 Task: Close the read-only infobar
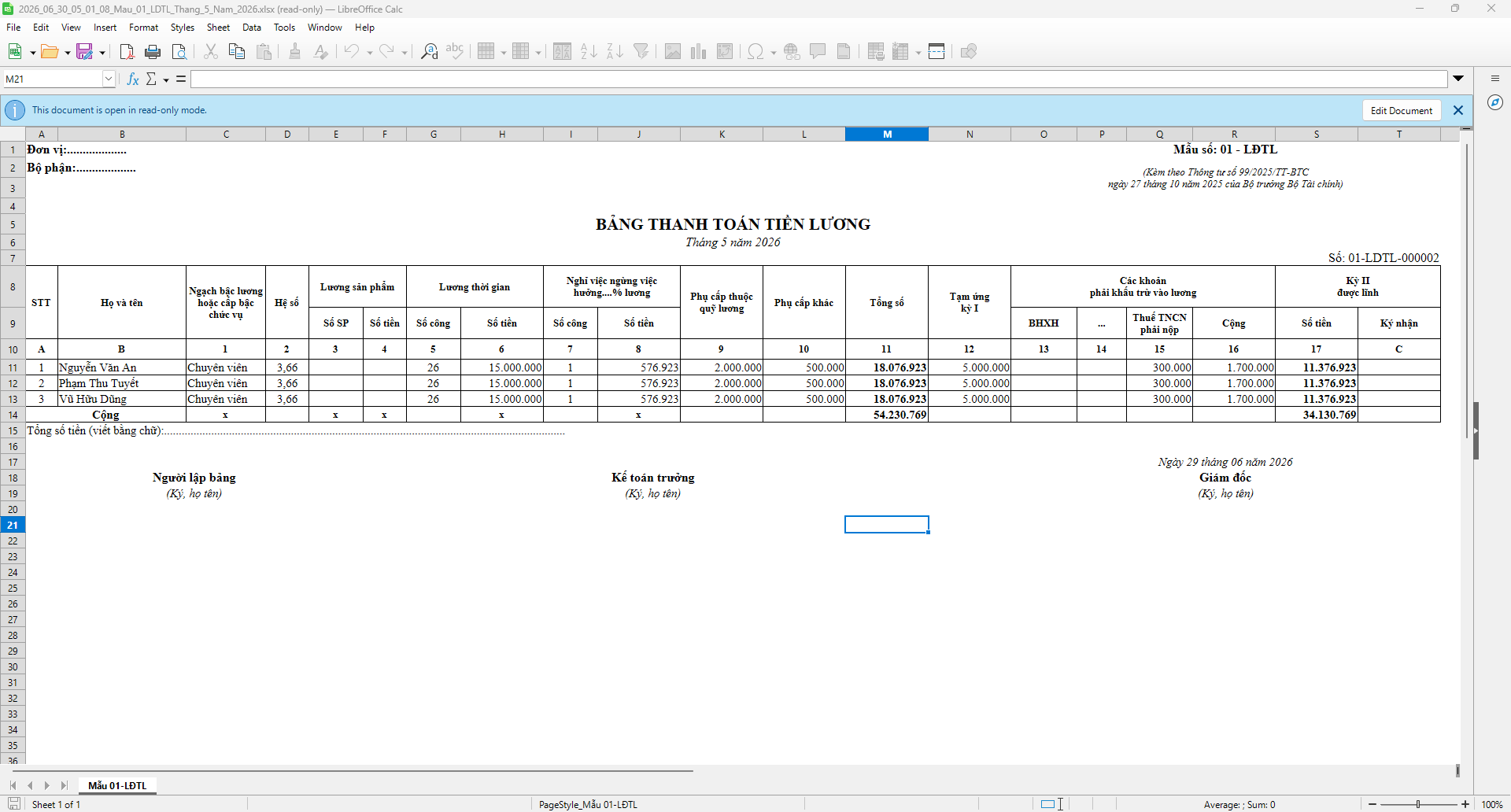tap(1458, 110)
